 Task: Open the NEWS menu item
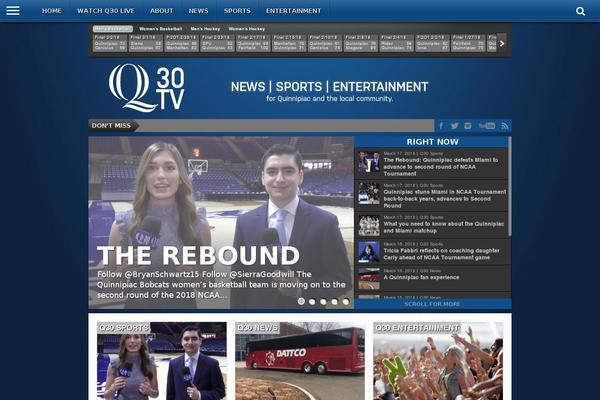tap(198, 11)
